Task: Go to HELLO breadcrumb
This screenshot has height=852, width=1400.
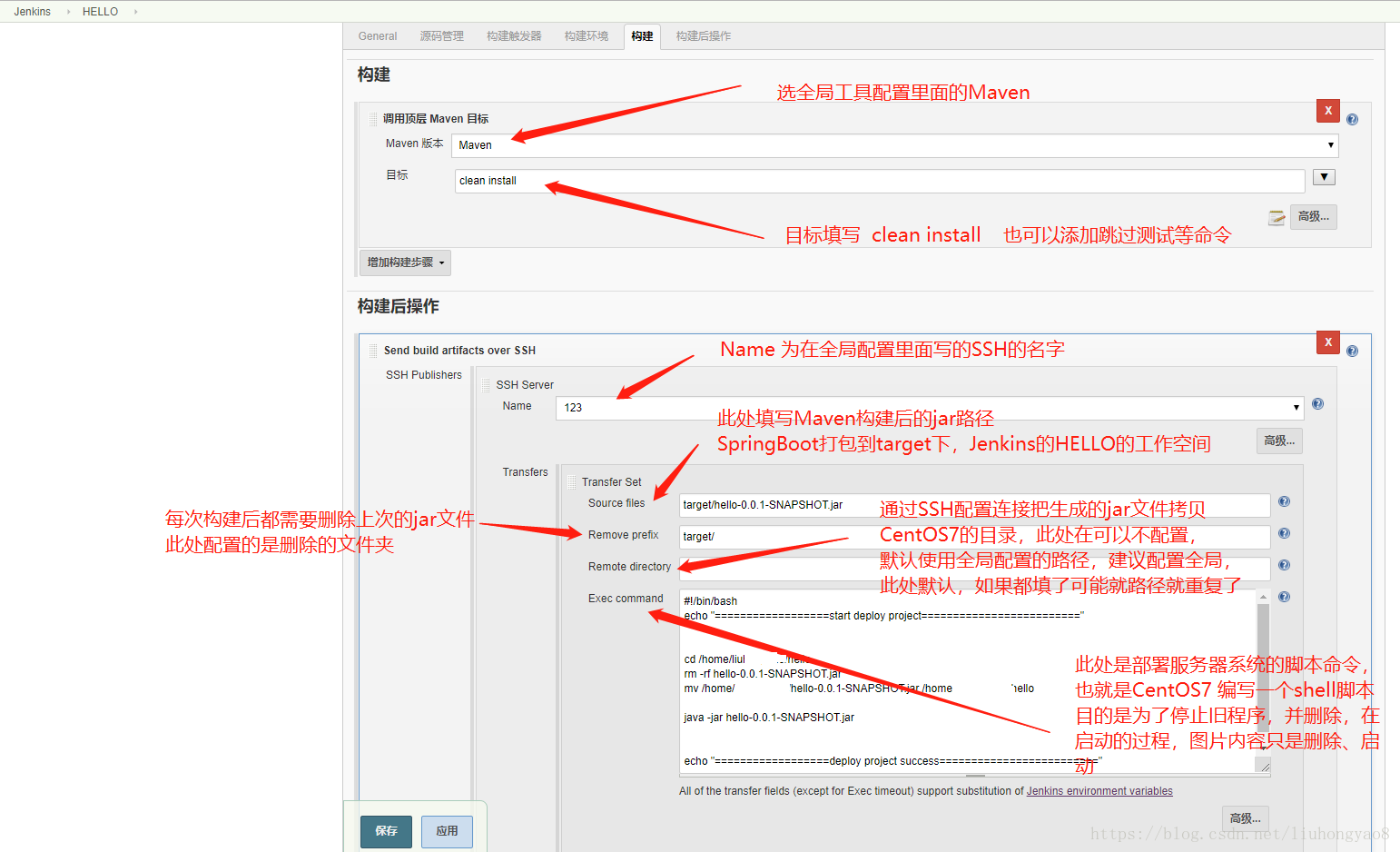Action: tap(100, 12)
